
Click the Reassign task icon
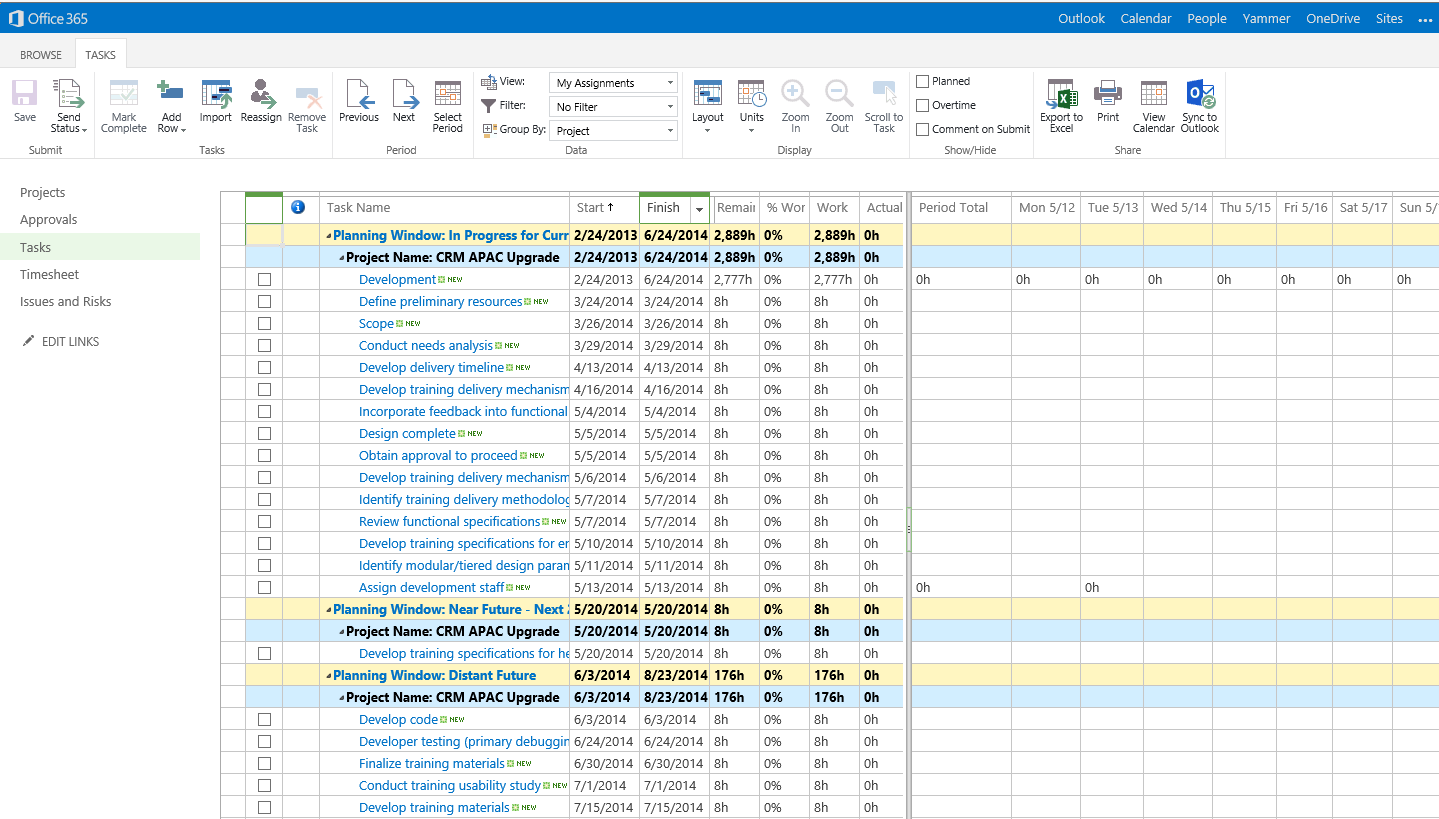pos(261,96)
